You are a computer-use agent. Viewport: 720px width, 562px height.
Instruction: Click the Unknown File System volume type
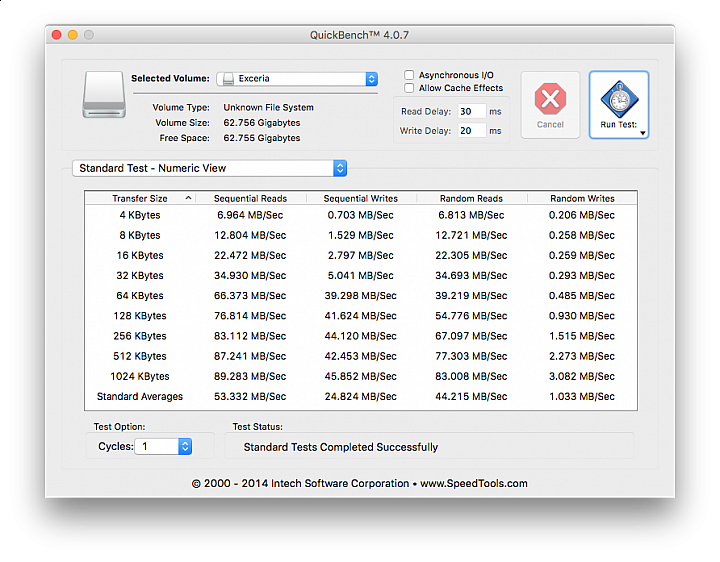click(x=269, y=107)
